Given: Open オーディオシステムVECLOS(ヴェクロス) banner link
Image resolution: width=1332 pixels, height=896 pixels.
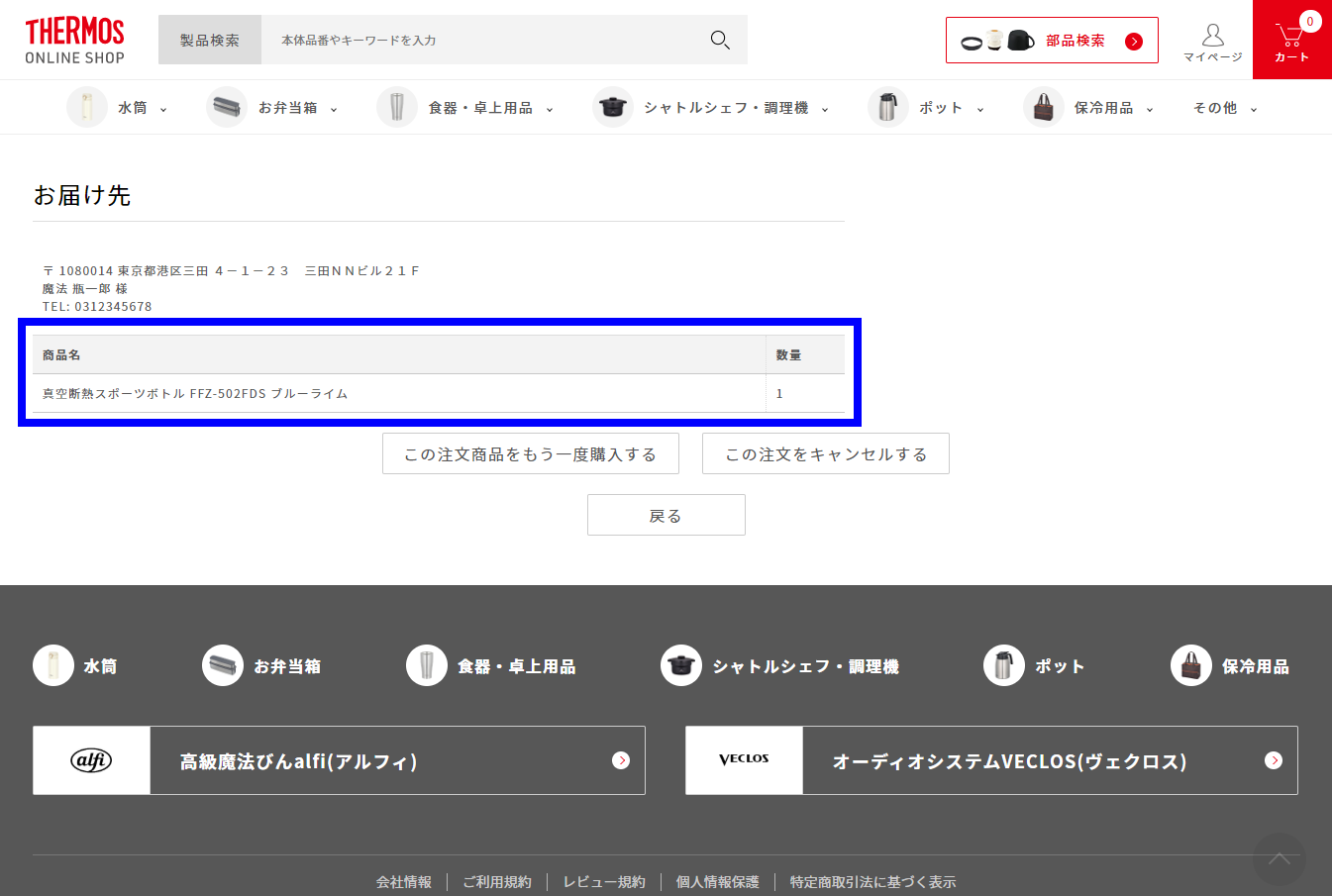Looking at the screenshot, I should (991, 760).
